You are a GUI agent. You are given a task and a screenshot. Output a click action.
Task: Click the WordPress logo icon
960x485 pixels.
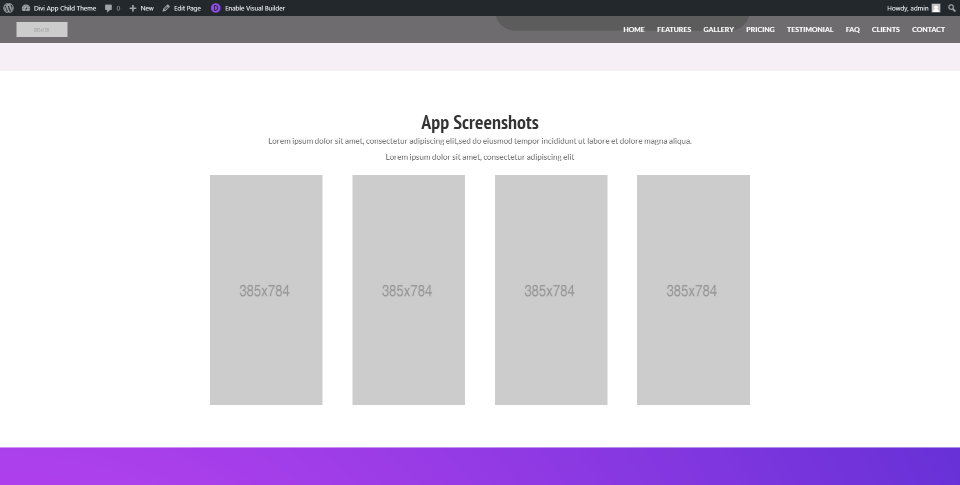click(9, 8)
